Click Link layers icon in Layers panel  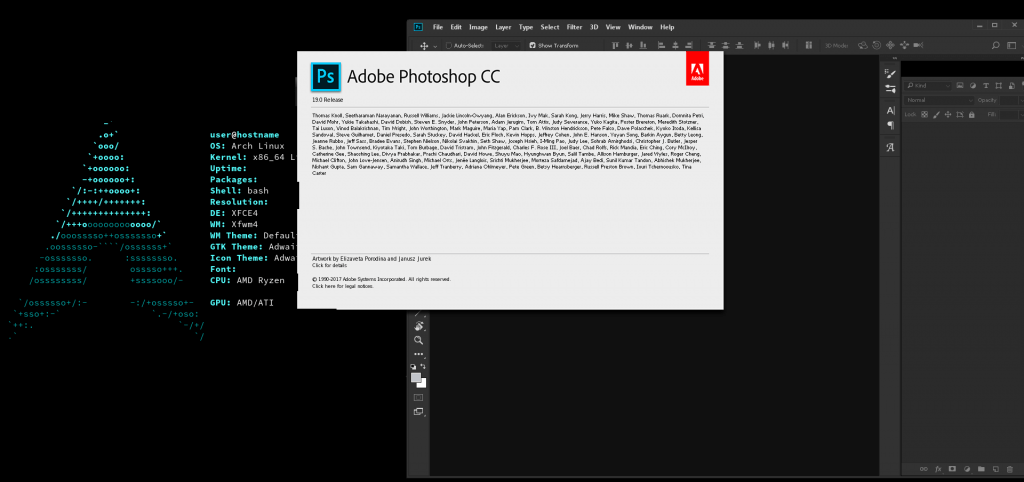click(923, 469)
